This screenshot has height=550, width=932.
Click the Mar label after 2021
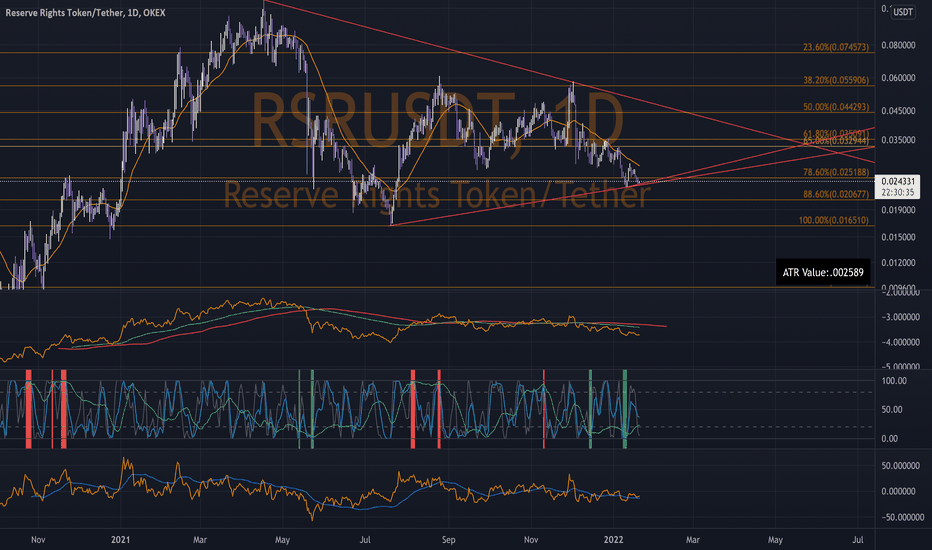pos(200,540)
